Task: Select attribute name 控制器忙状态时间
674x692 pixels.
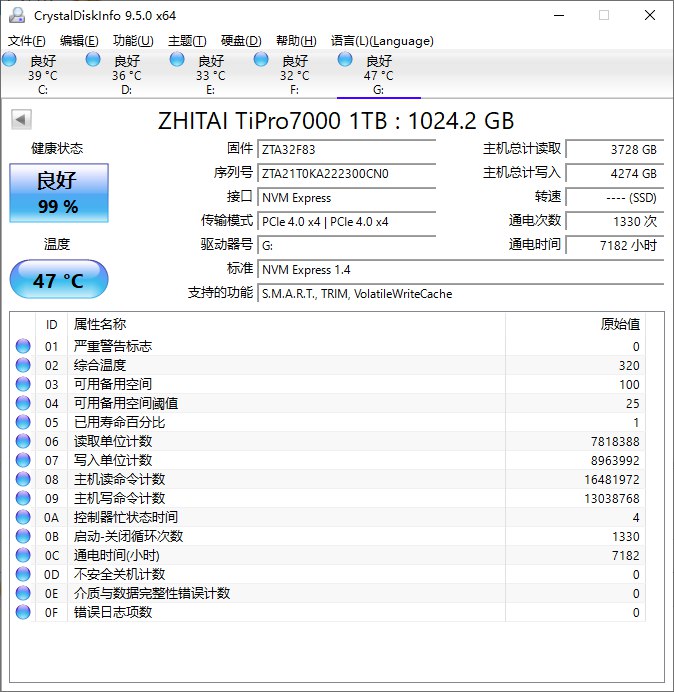Action: click(x=126, y=517)
